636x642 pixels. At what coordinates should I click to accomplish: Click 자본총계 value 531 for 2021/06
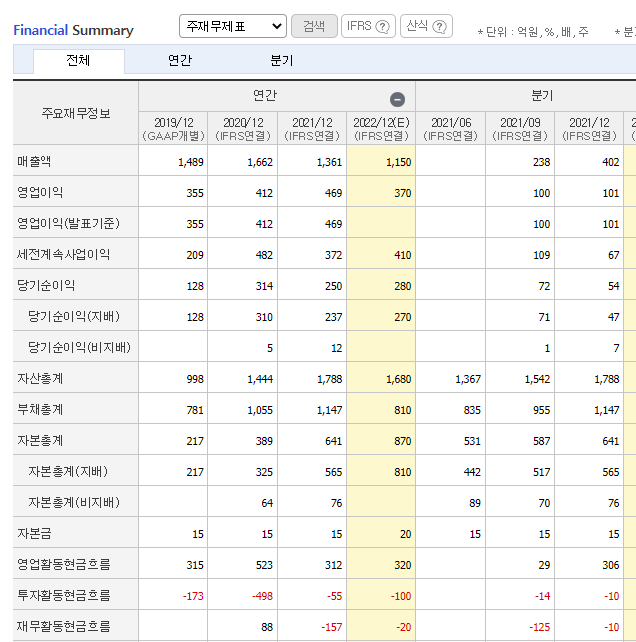(x=472, y=441)
